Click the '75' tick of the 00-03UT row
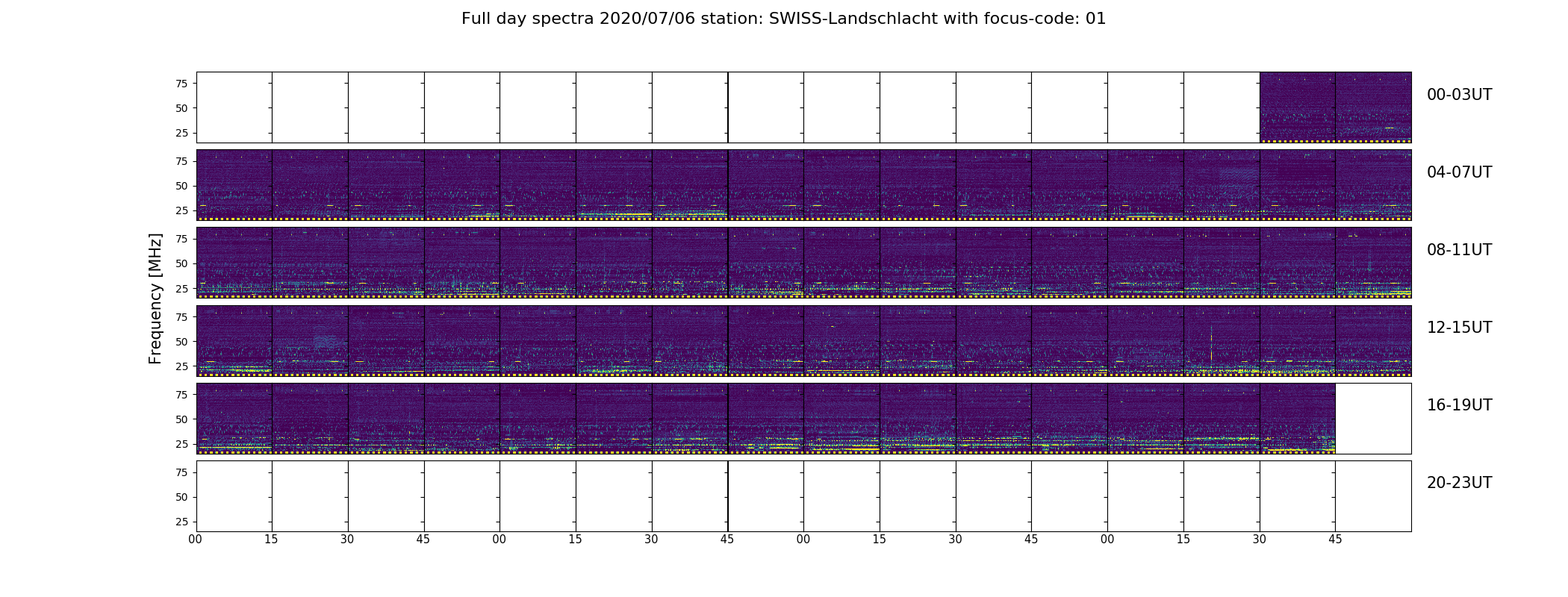1568x597 pixels. pos(181,84)
